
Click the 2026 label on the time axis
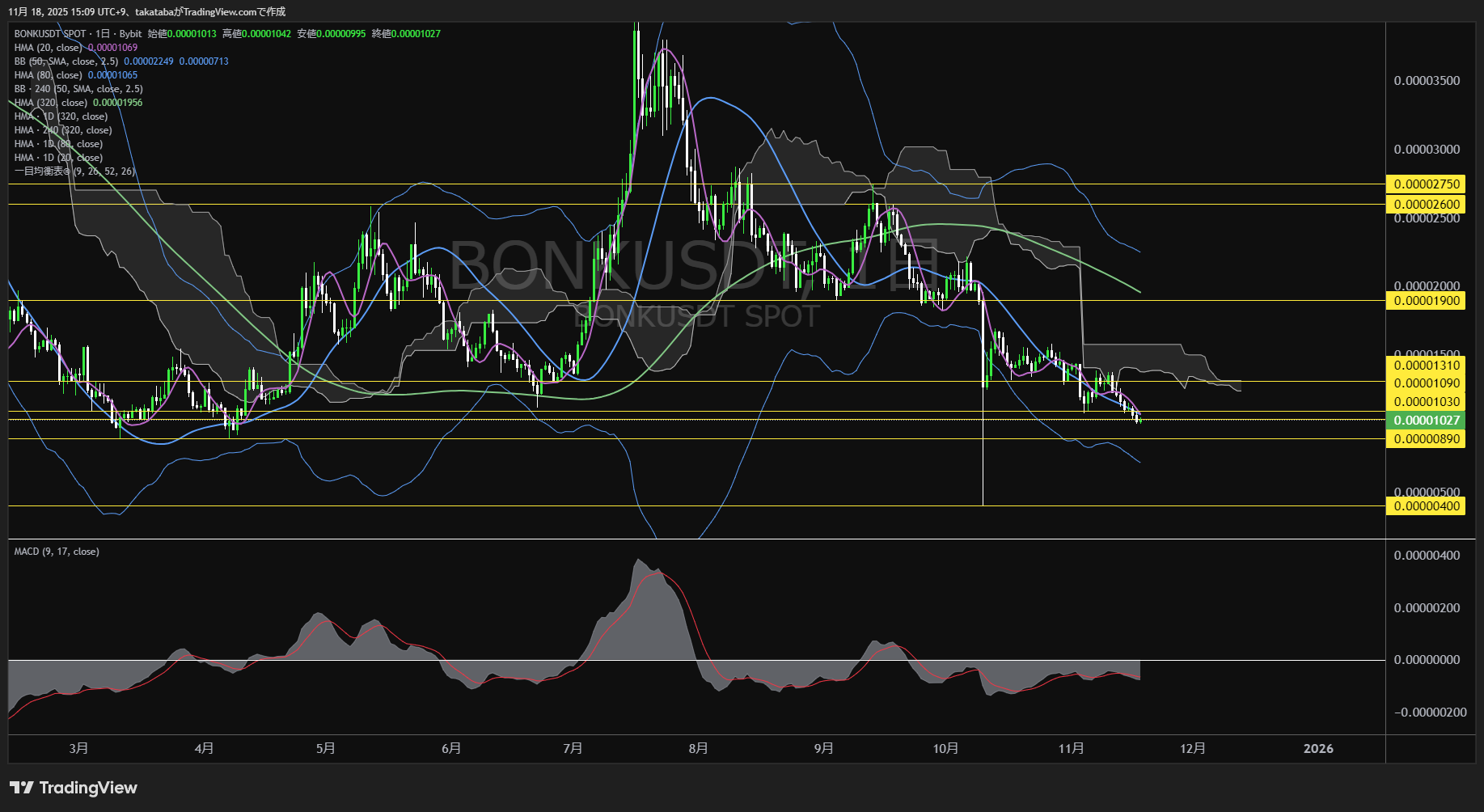(x=1318, y=749)
